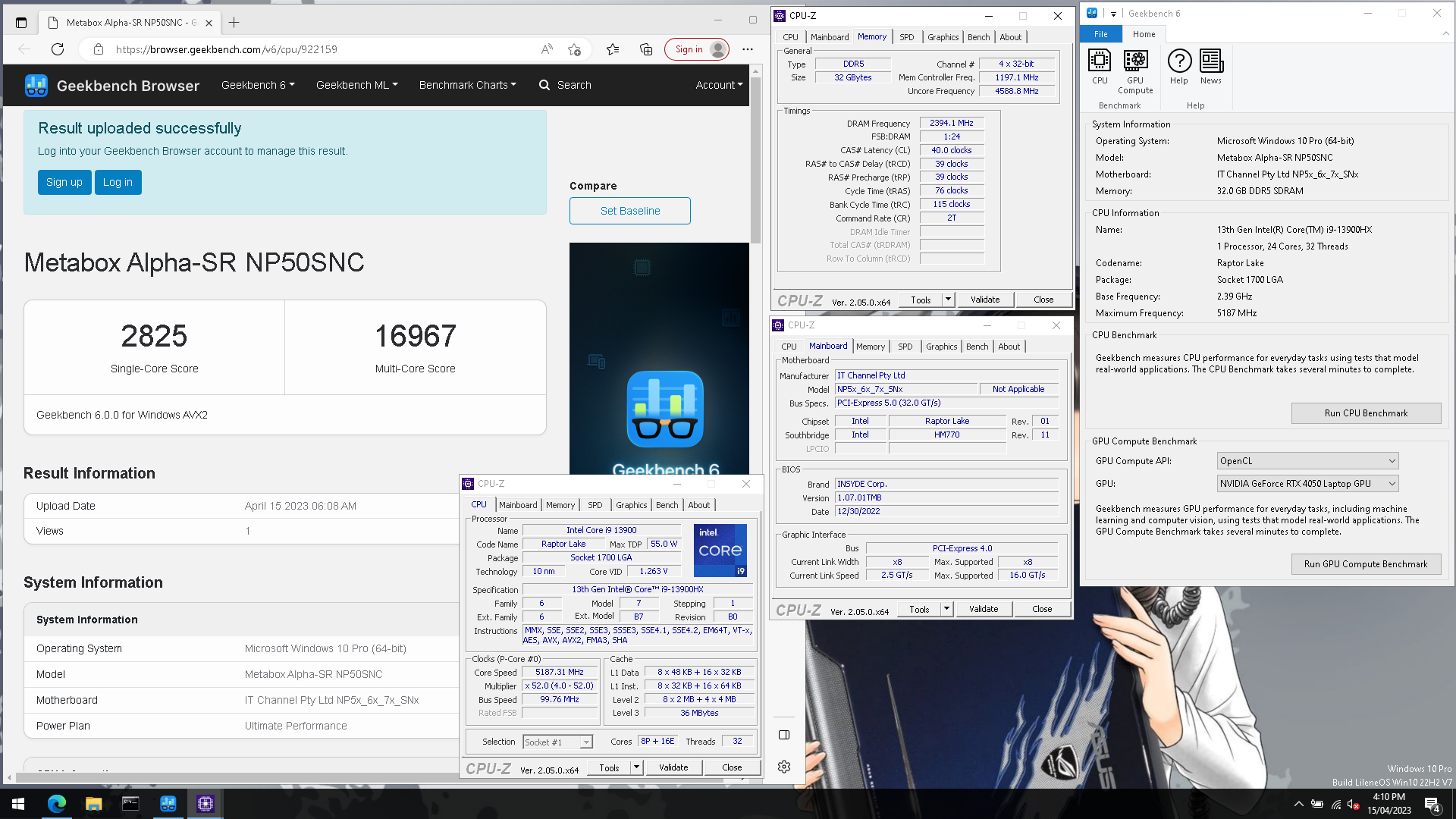Switch to Mainboard tab in memory CPU-Z window
The image size is (1456, 819).
pyautogui.click(x=830, y=37)
